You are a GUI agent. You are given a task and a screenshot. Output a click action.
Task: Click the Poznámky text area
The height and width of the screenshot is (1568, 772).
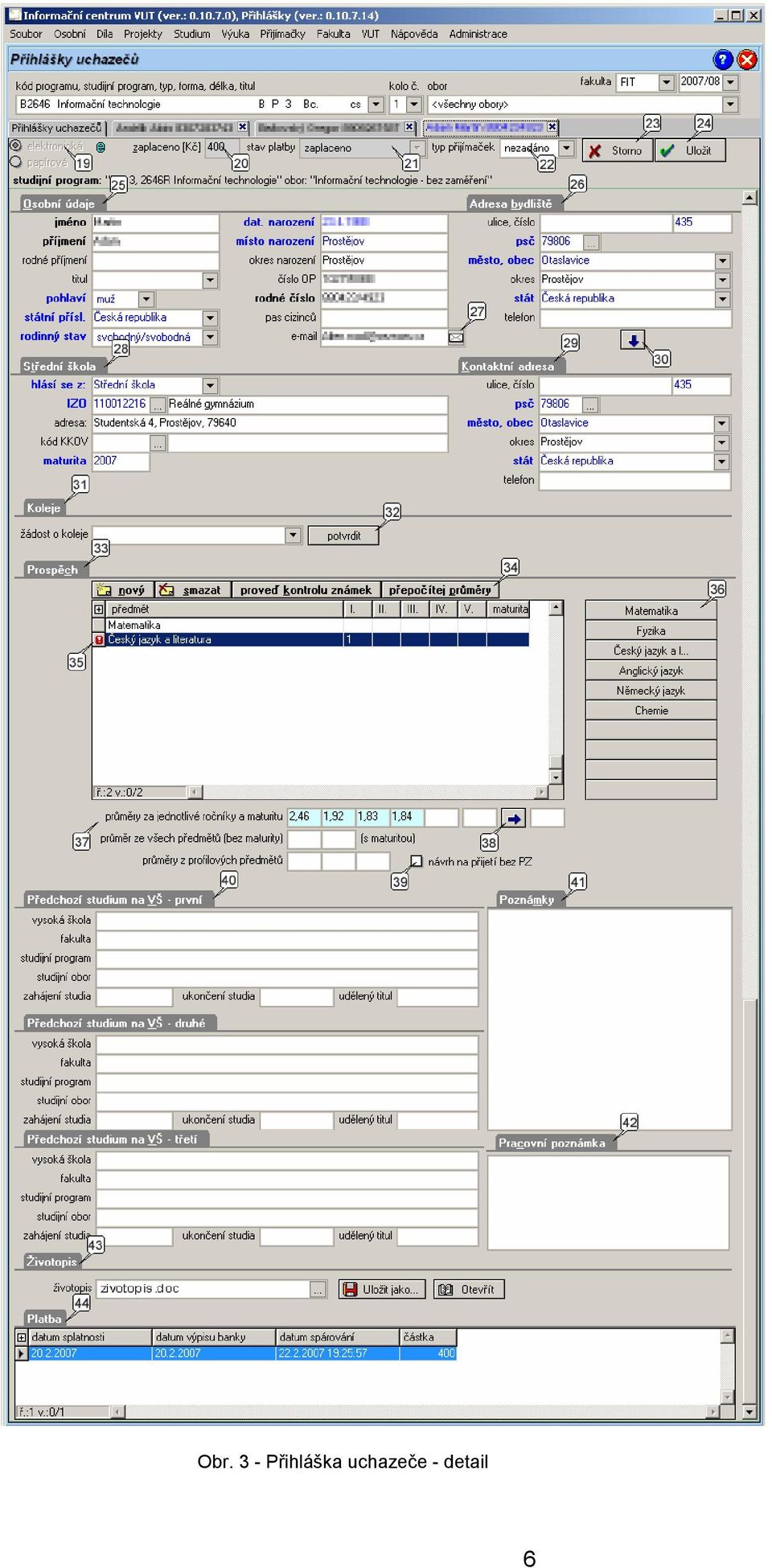coord(610,1019)
